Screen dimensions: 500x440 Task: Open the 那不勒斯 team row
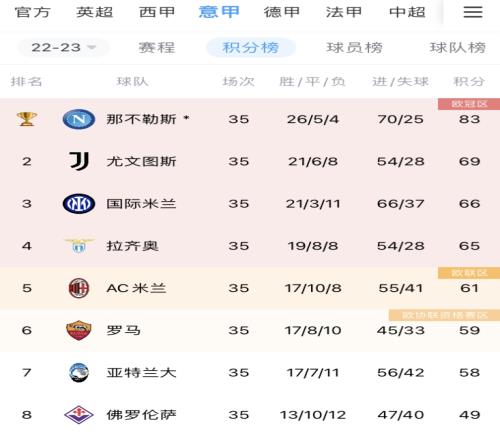click(250, 119)
